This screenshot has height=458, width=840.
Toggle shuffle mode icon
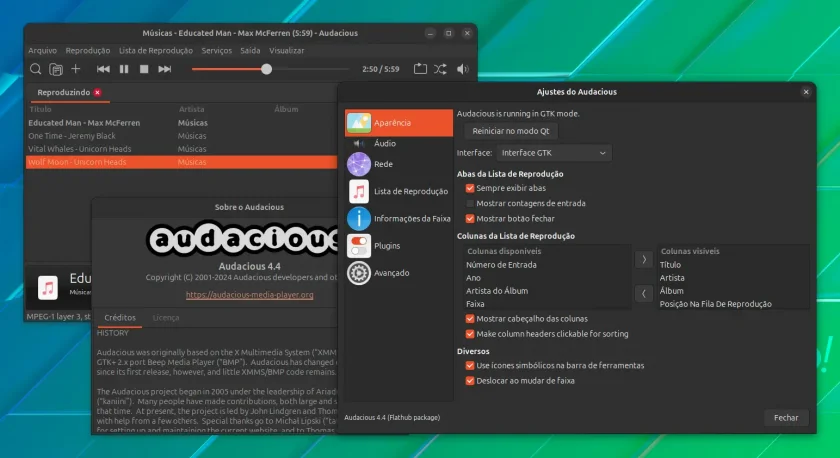[x=440, y=69]
